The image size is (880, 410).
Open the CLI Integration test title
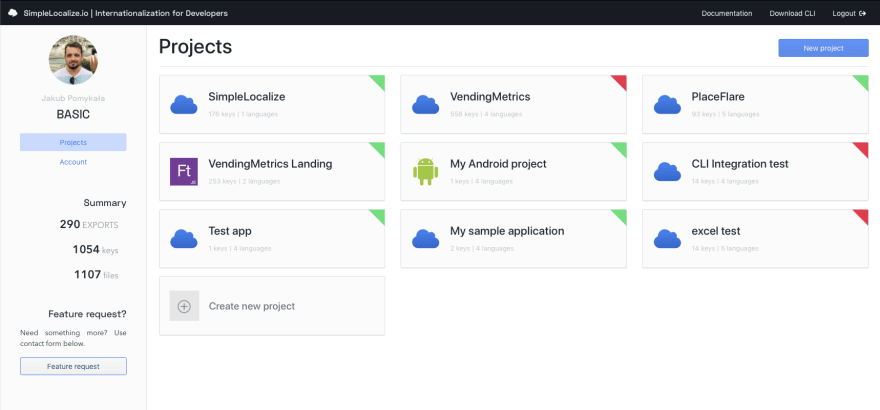pos(740,164)
